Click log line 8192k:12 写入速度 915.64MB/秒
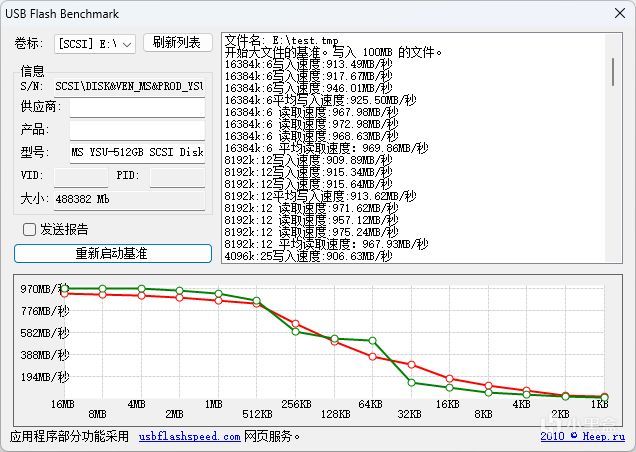This screenshot has height=452, width=636. point(308,184)
